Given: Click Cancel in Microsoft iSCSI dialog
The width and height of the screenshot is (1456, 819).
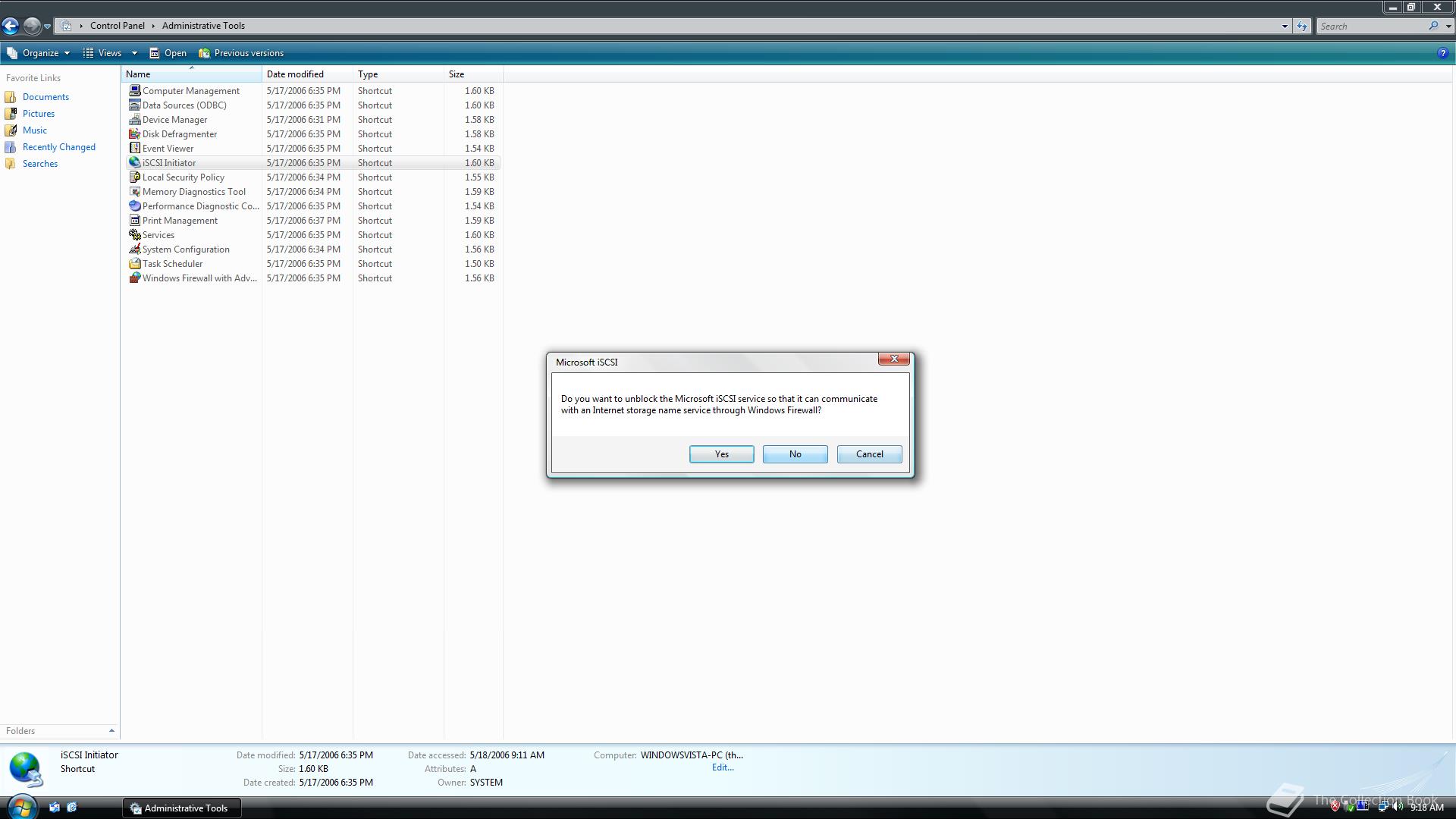Looking at the screenshot, I should [x=869, y=454].
